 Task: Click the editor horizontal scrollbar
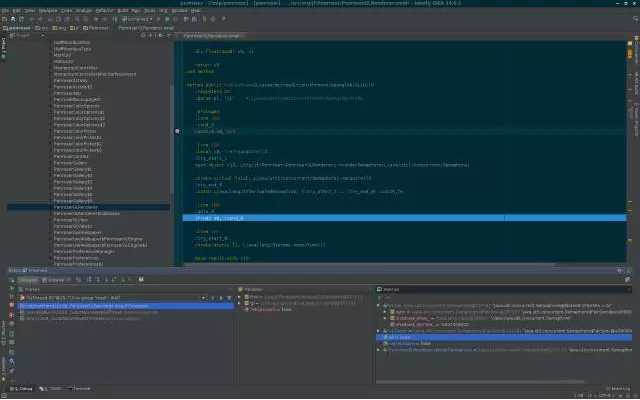pos(369,265)
